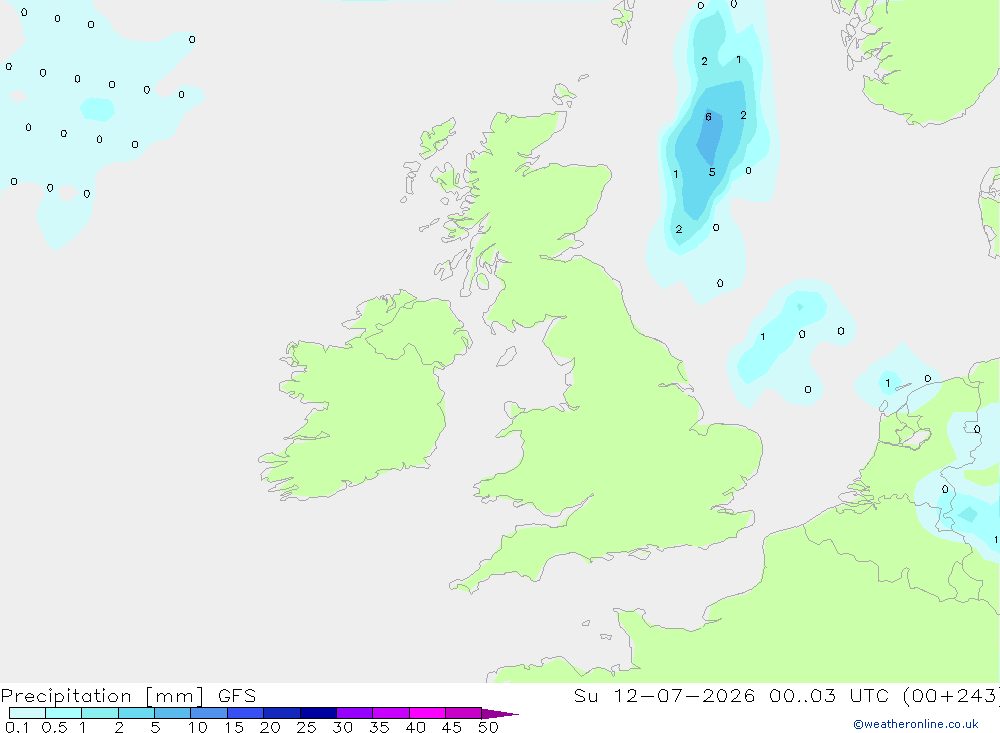Viewport: 1000px width, 733px height.
Task: Select the 30–35 mm violet legend swatch
Action: [x=355, y=713]
